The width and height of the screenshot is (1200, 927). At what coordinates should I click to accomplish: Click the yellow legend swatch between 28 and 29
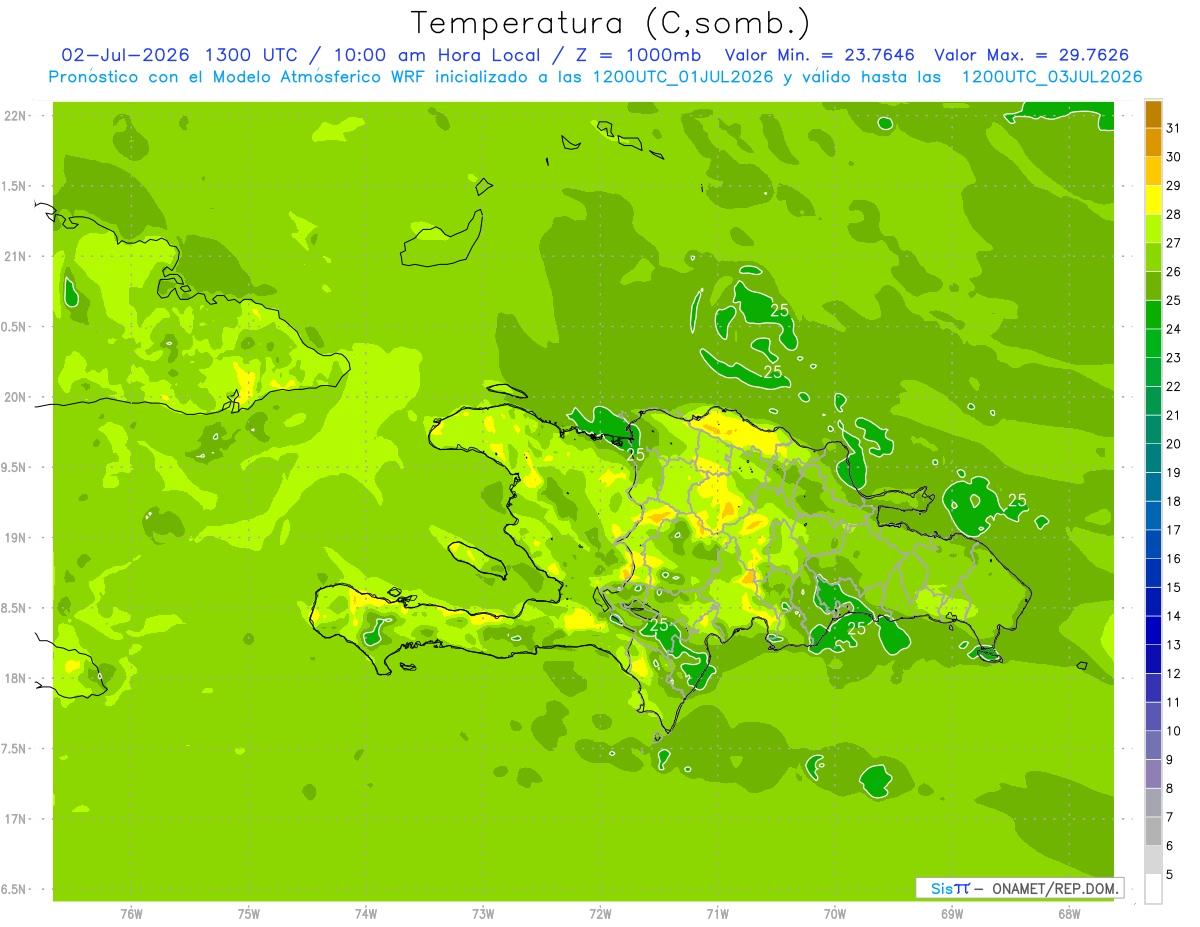(1153, 200)
